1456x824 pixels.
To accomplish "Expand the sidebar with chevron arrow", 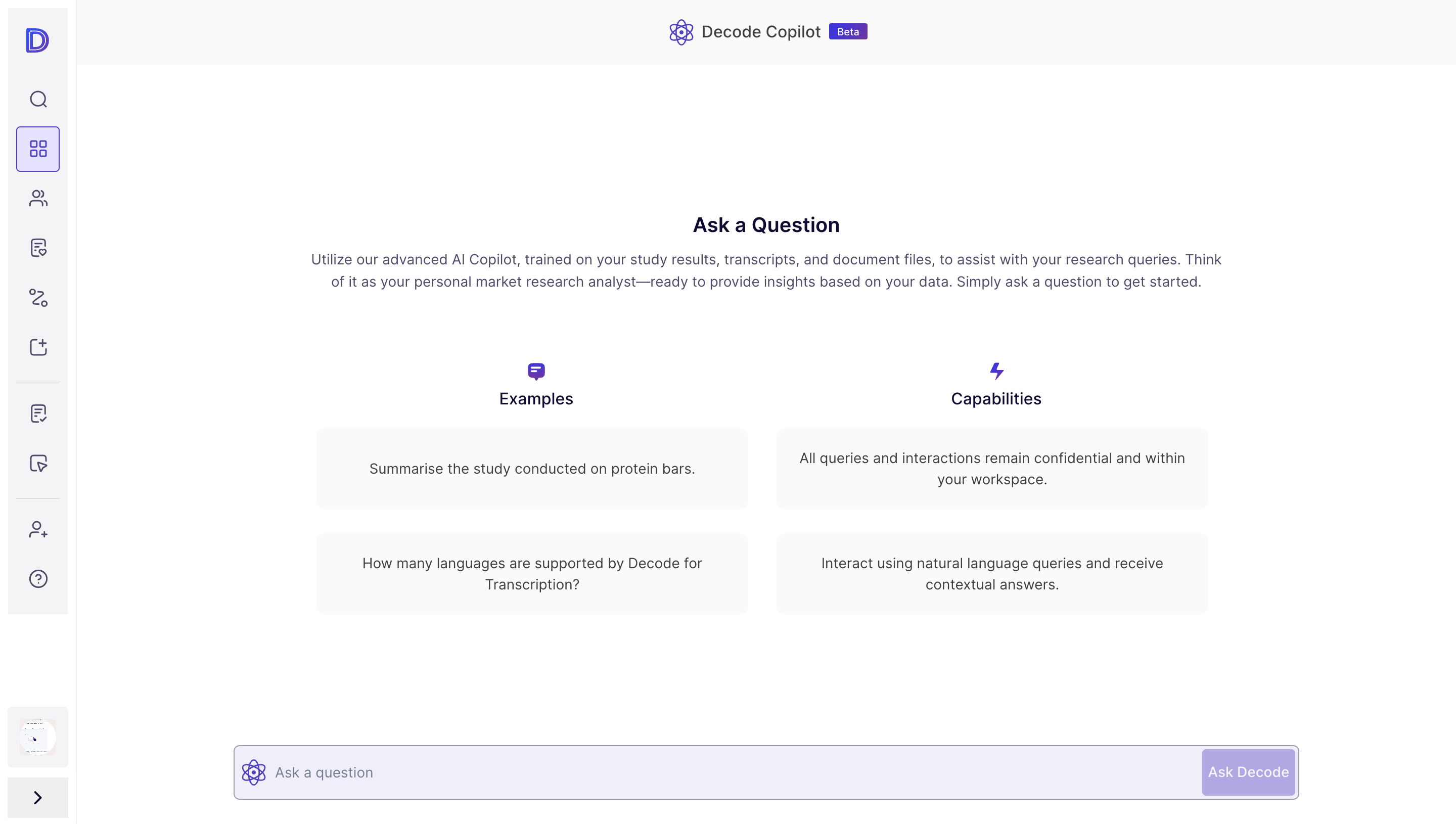I will 38,797.
